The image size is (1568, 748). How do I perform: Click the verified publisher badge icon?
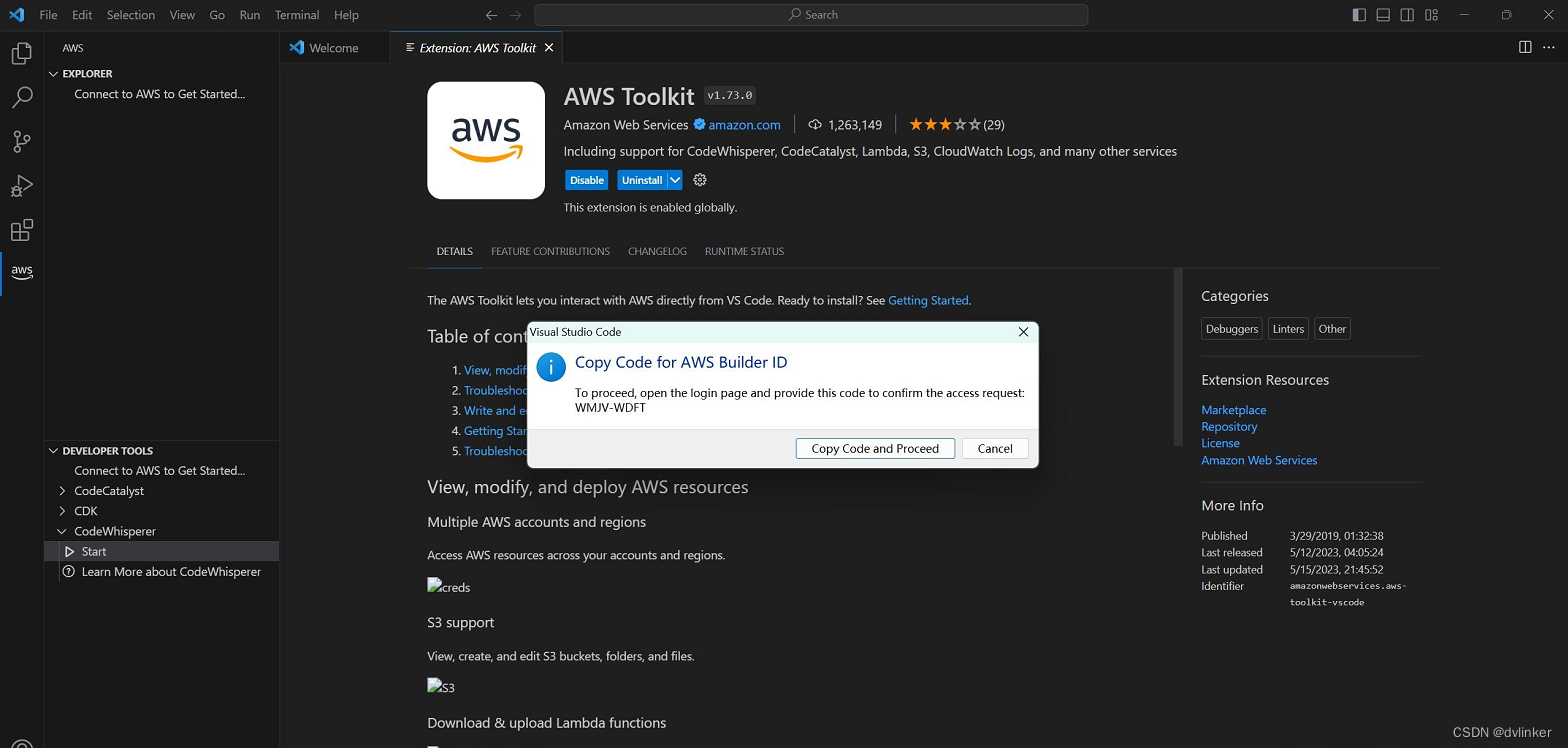coord(700,125)
